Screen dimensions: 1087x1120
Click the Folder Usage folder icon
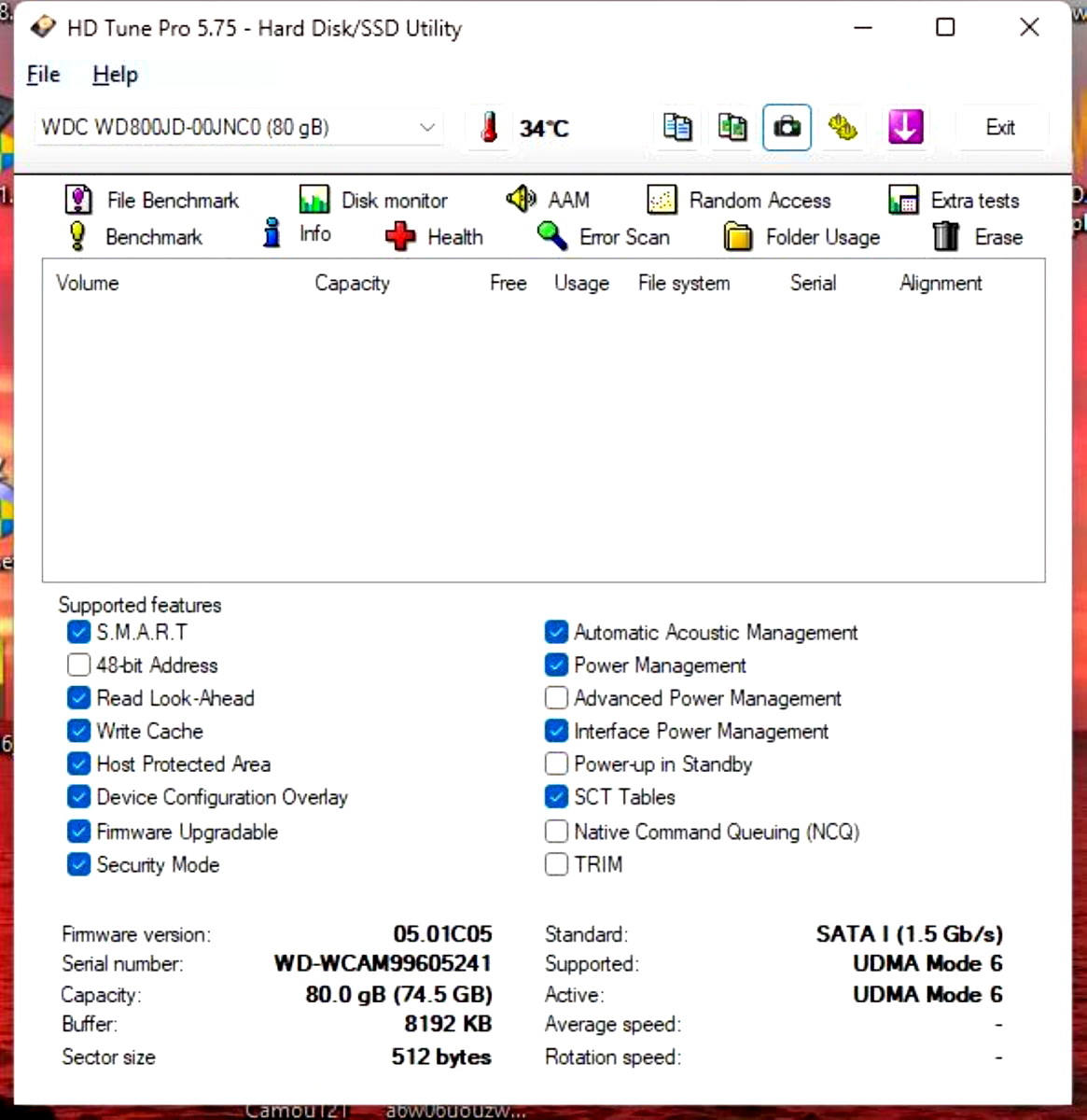pyautogui.click(x=738, y=237)
